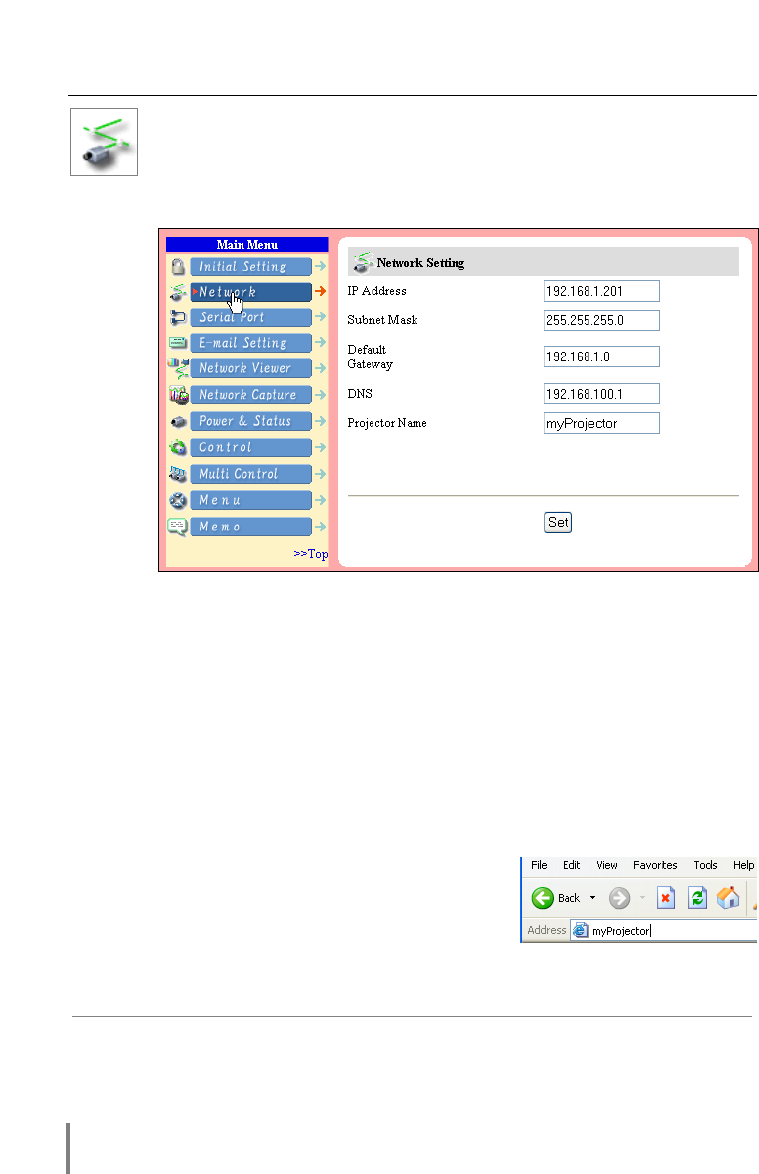Click the arrow right of Network Viewer
The image size is (759, 1174).
coord(320,368)
